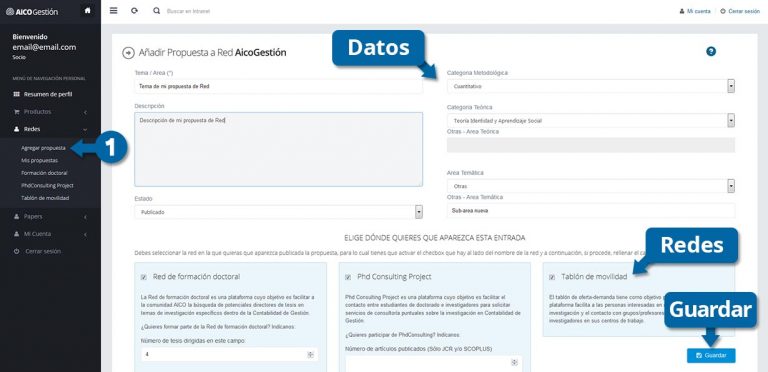This screenshot has width=768, height=372.
Task: Click the Tema / Area input field
Action: (x=278, y=86)
